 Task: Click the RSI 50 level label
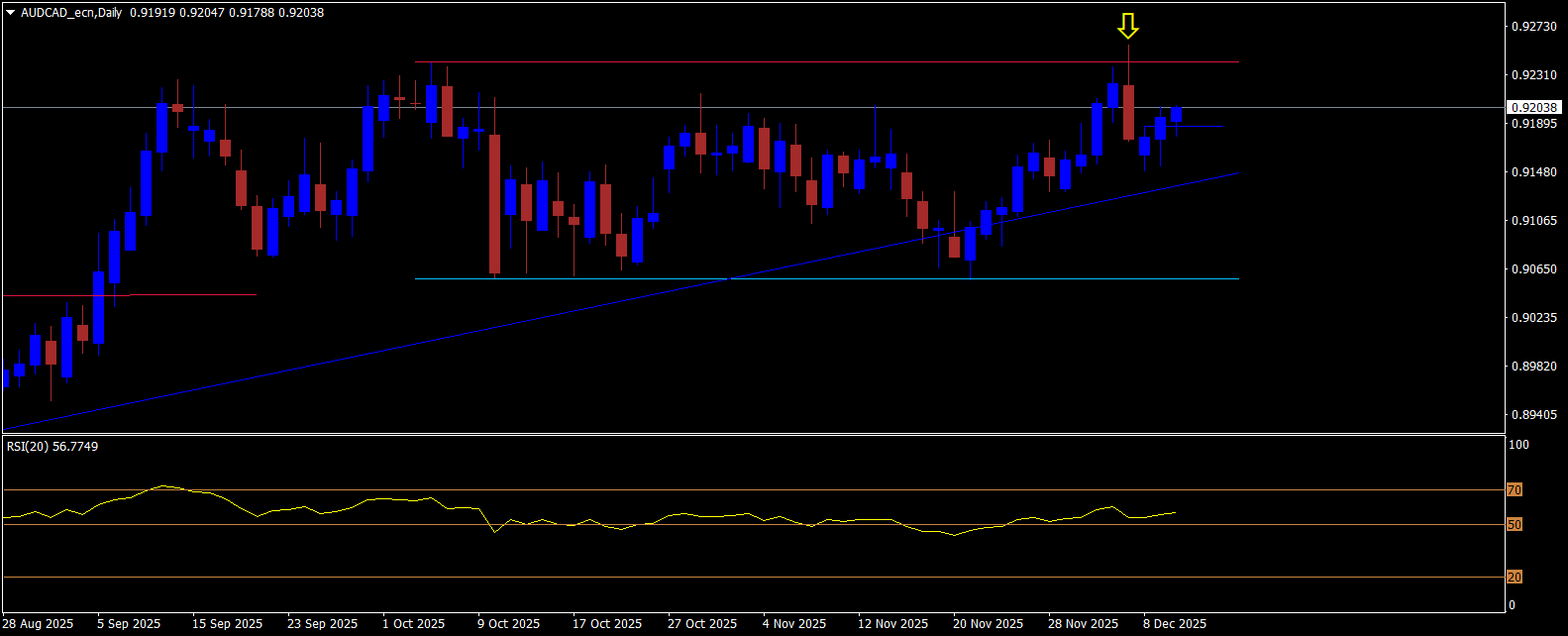coord(1514,525)
